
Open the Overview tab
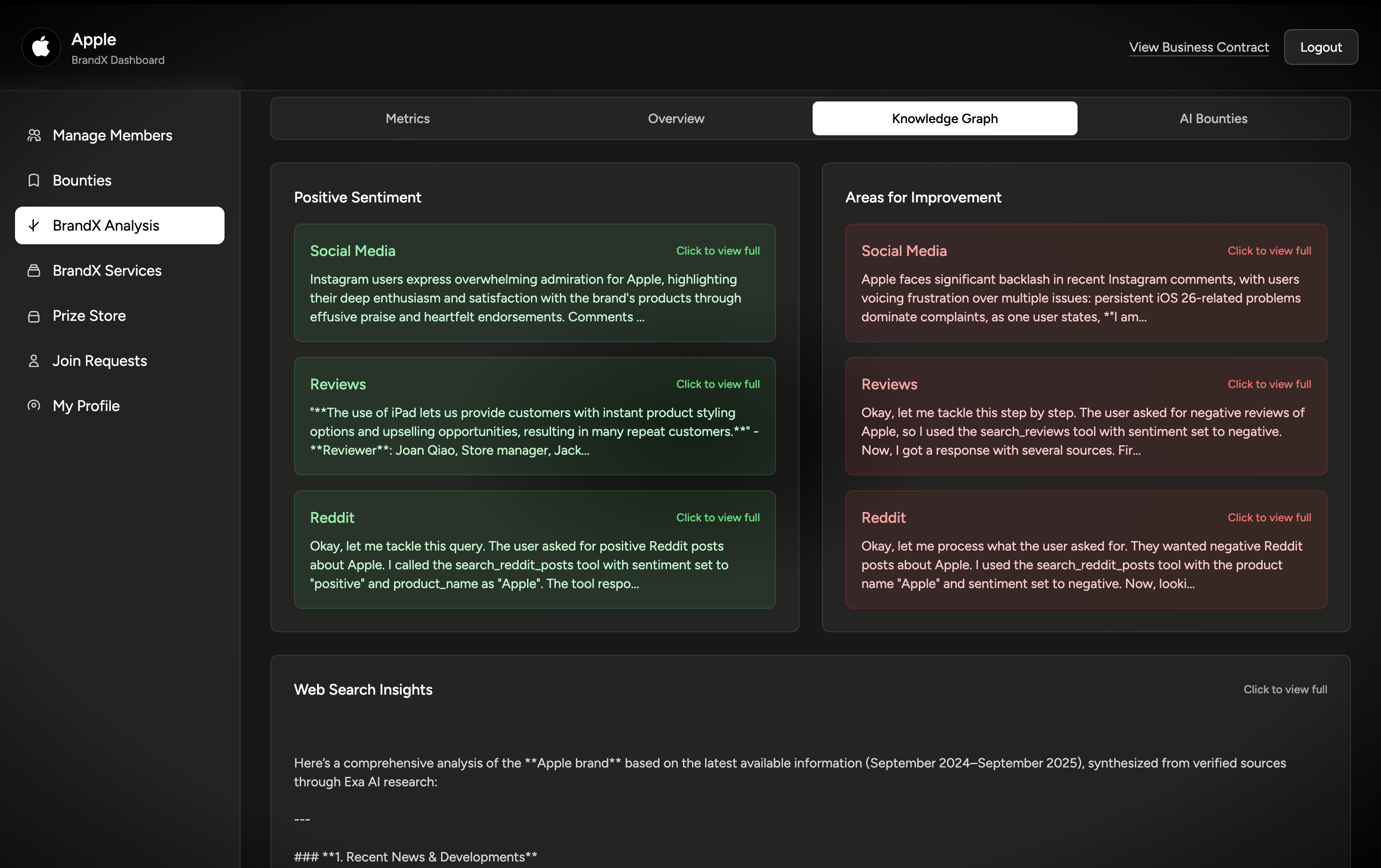pyautogui.click(x=675, y=119)
